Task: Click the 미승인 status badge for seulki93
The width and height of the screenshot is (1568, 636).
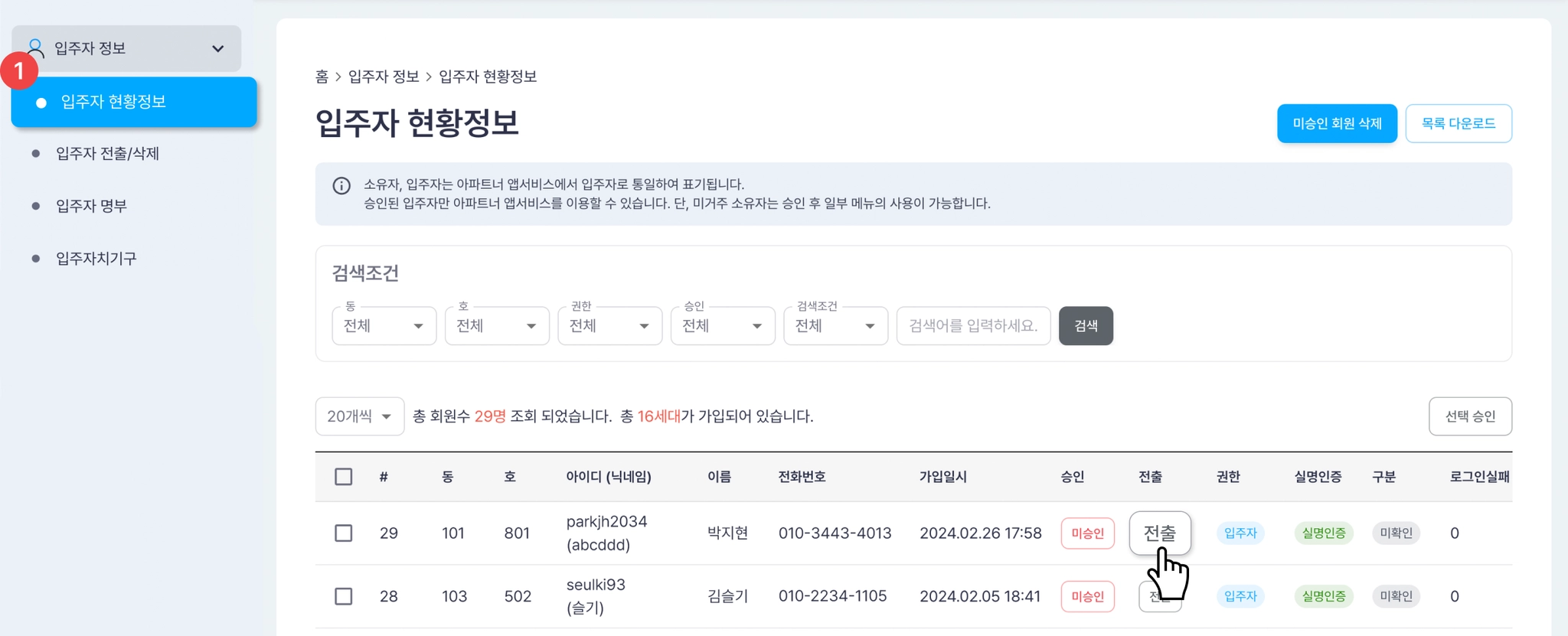Action: [x=1087, y=596]
